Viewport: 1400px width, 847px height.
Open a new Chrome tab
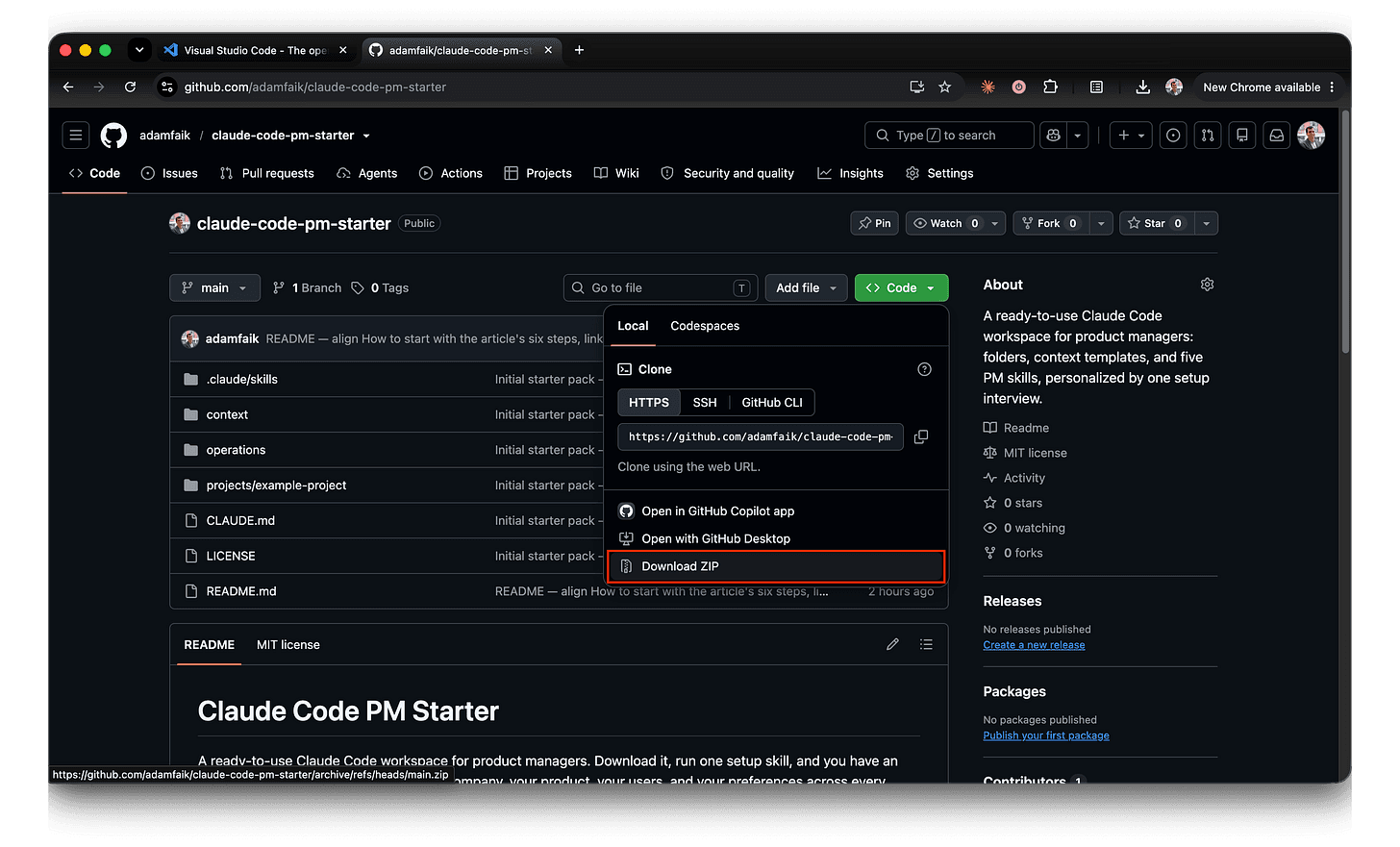coord(579,50)
